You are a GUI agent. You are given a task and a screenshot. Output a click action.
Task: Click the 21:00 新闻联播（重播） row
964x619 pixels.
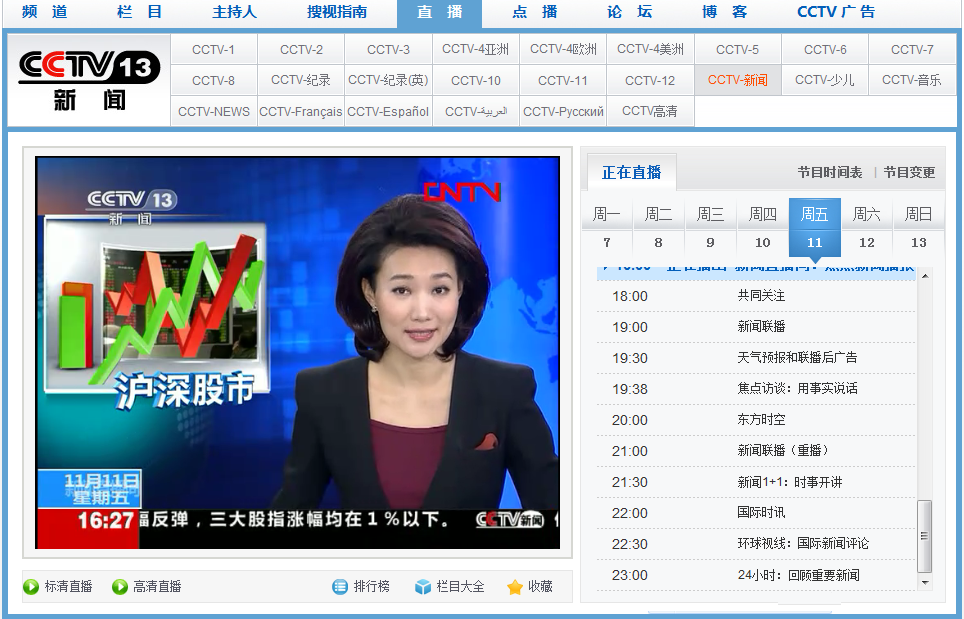756,451
